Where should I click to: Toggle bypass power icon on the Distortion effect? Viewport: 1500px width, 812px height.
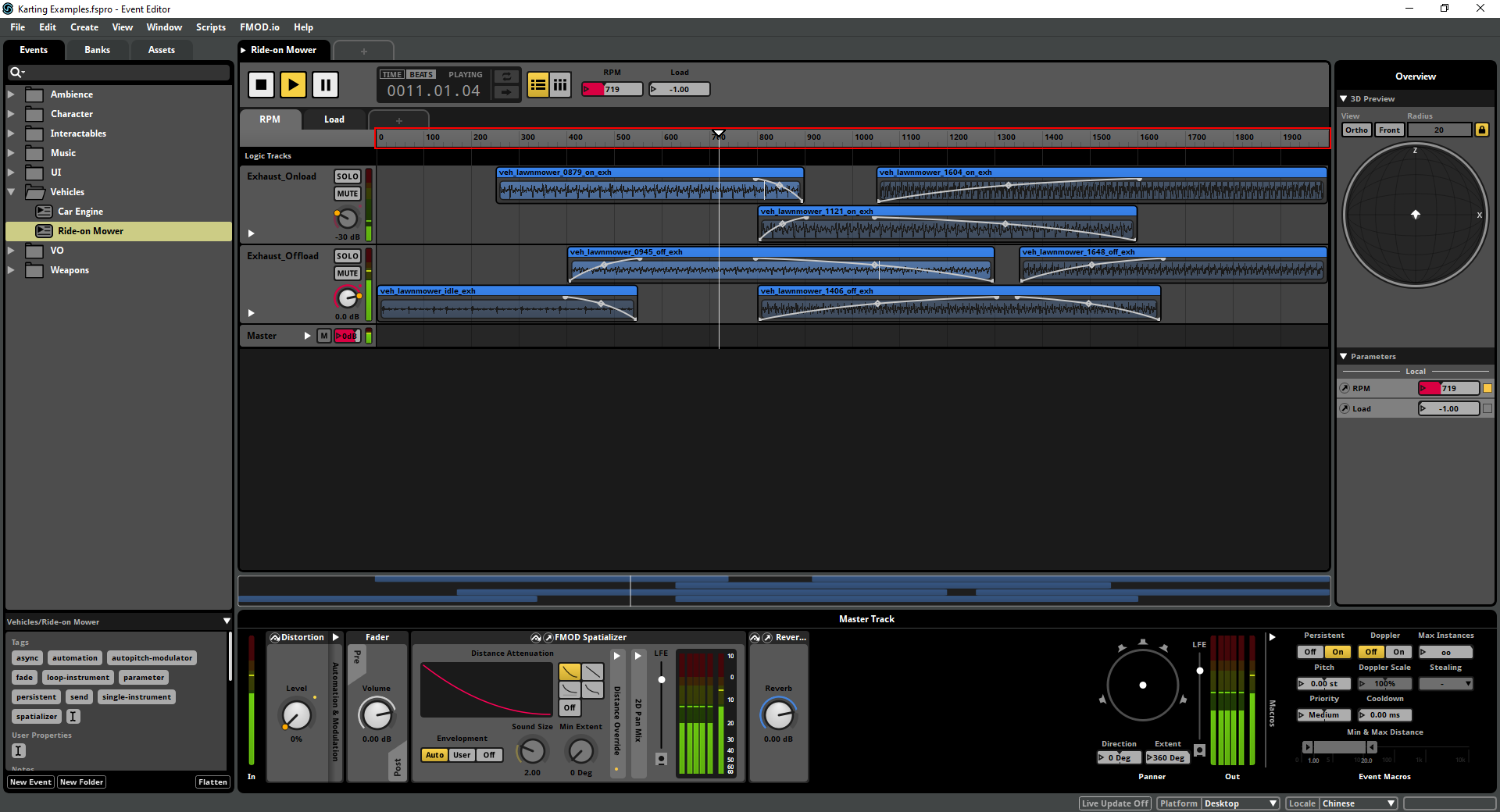275,637
